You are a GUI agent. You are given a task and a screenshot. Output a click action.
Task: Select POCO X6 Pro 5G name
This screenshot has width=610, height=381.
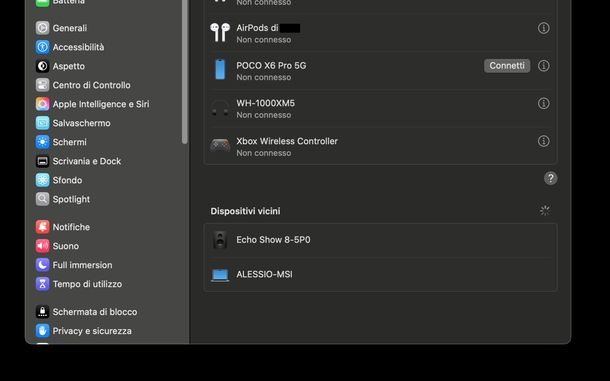click(271, 66)
